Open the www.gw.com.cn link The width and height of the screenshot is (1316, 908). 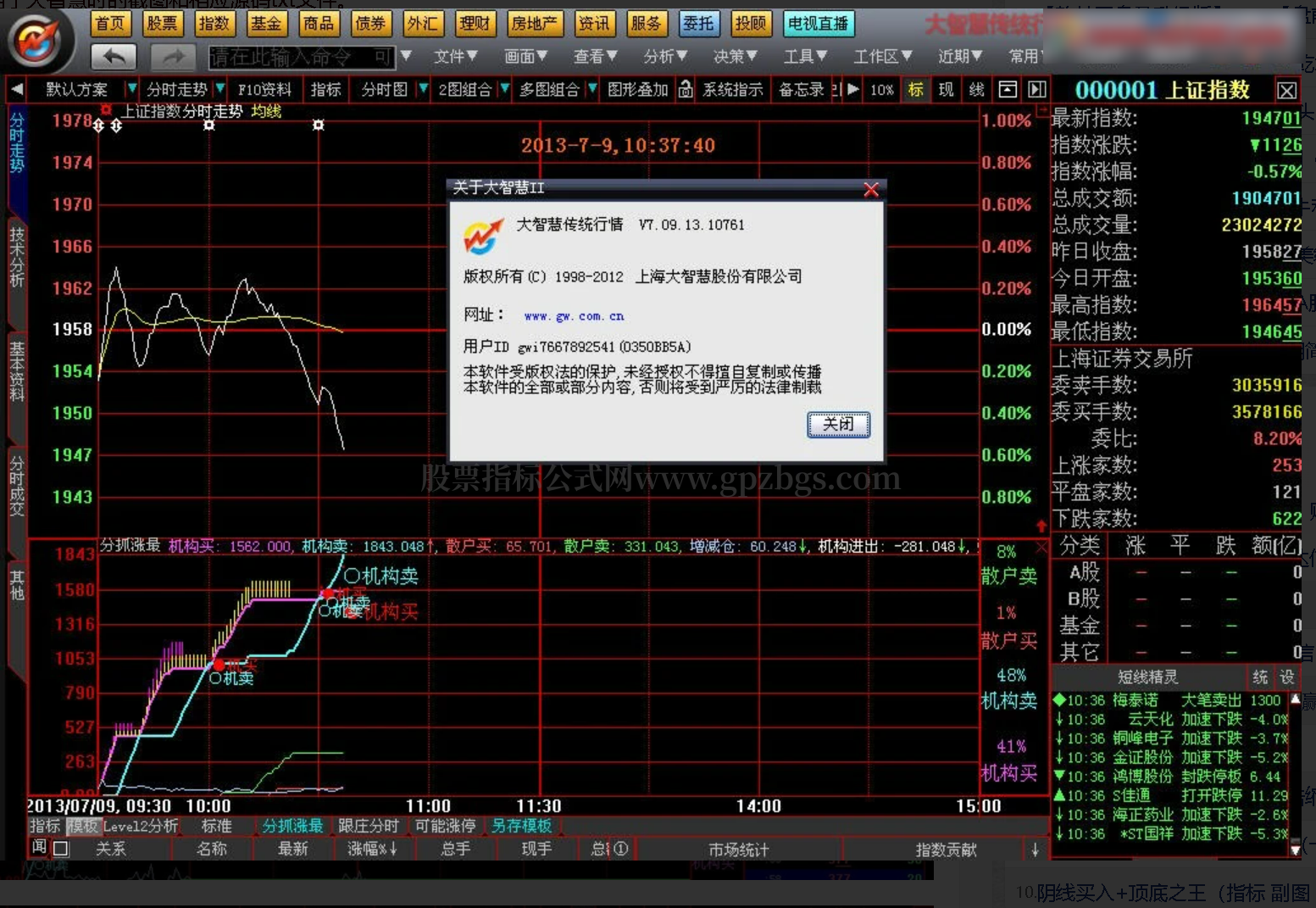[574, 316]
